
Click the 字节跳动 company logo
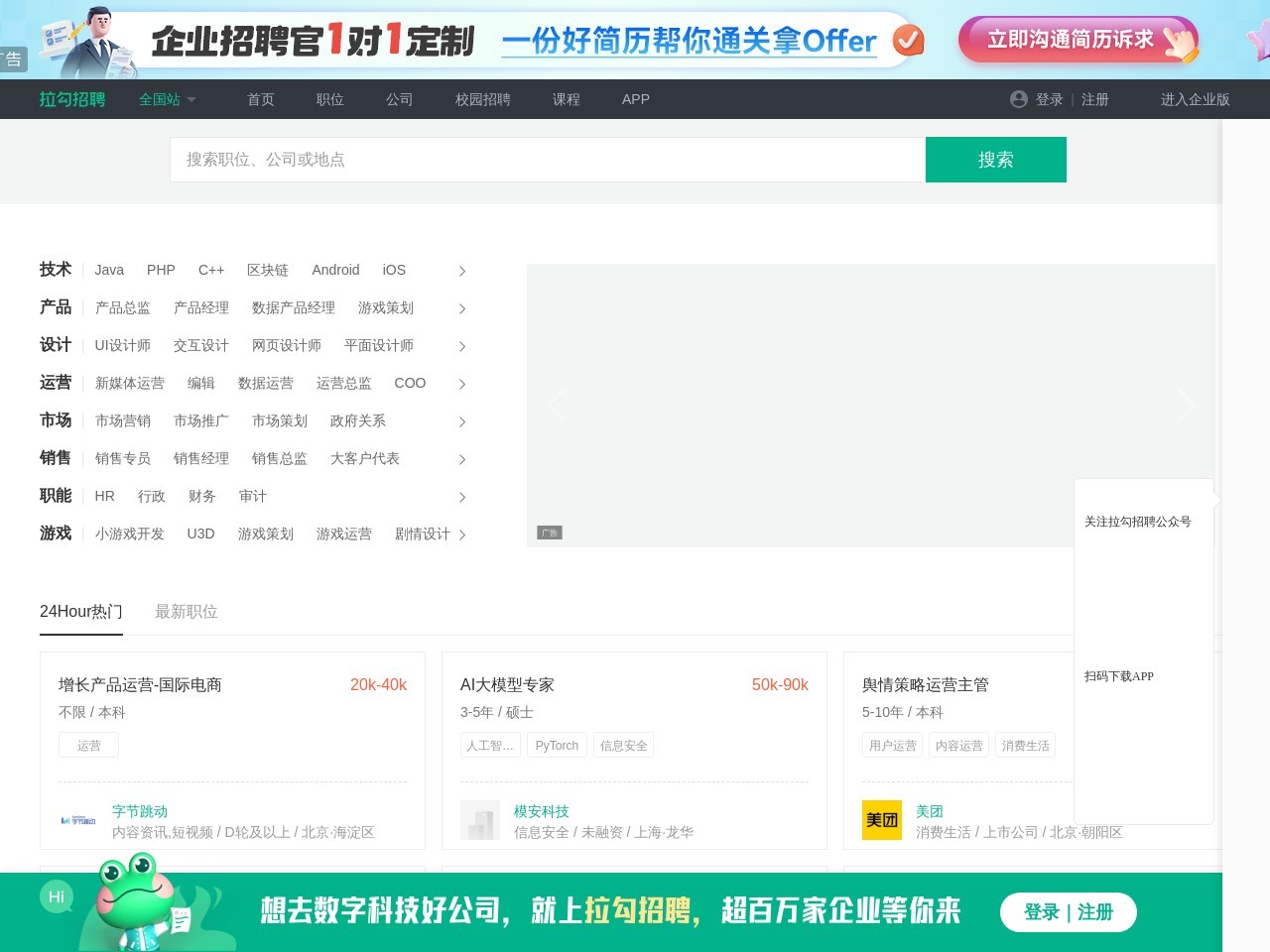(79, 820)
